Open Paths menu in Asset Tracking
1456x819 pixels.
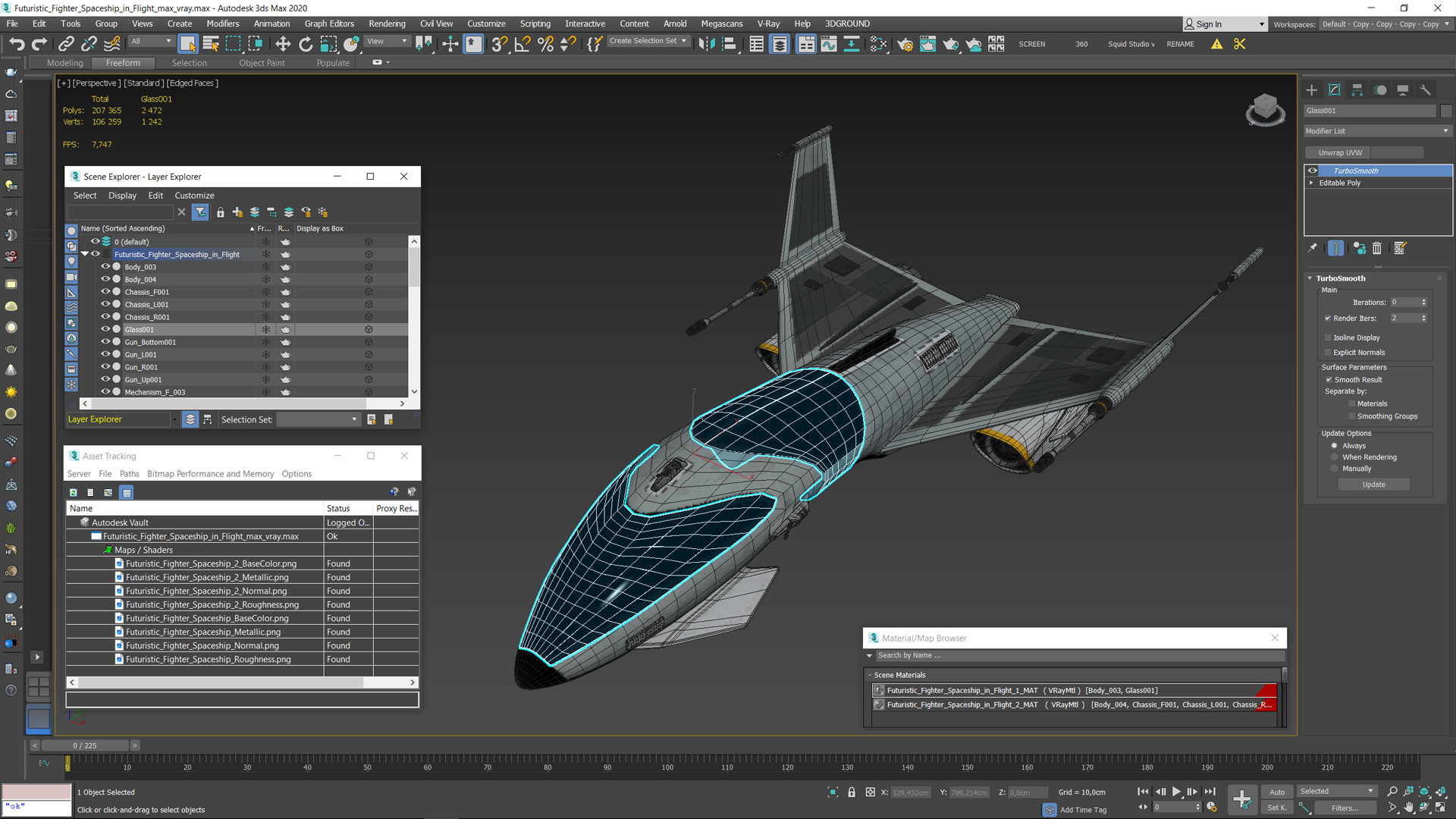coord(130,474)
